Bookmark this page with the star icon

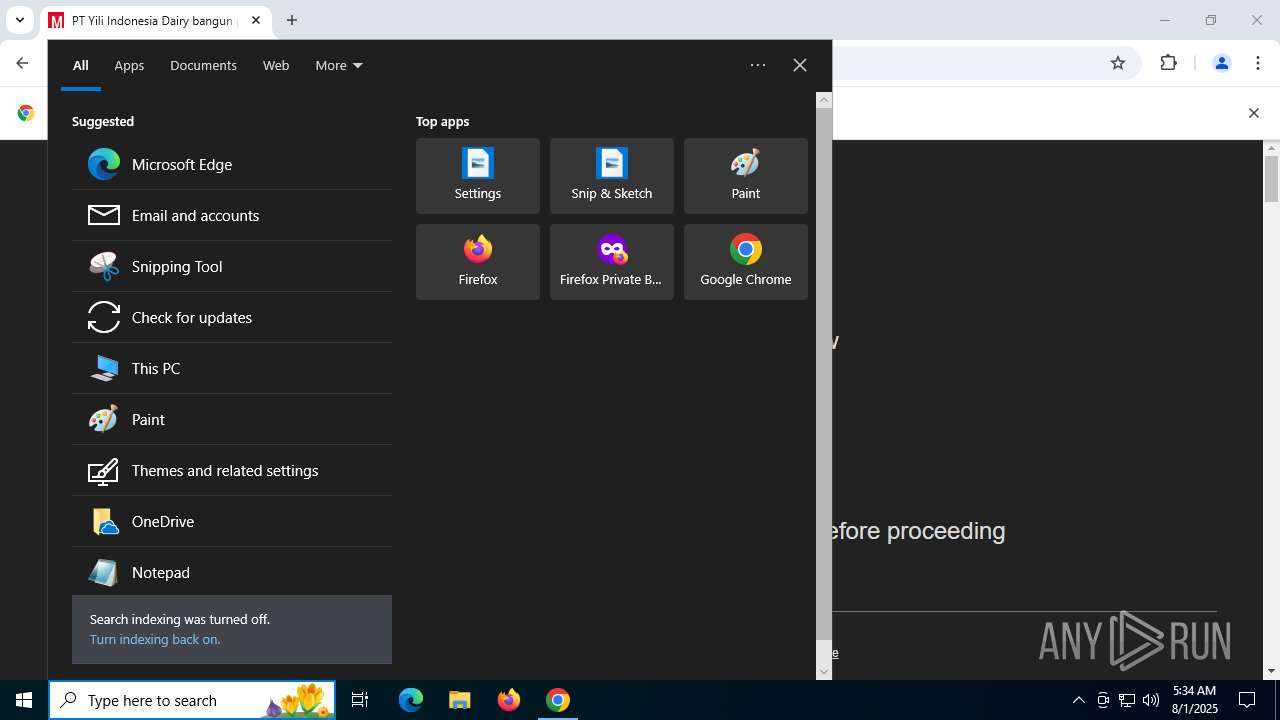[x=1118, y=63]
